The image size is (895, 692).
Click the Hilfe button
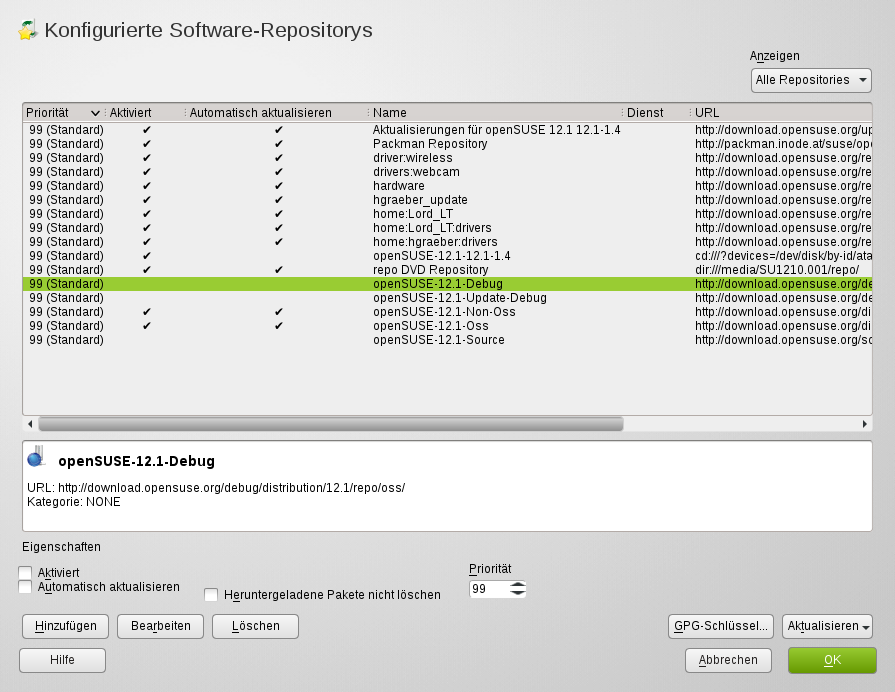point(62,660)
